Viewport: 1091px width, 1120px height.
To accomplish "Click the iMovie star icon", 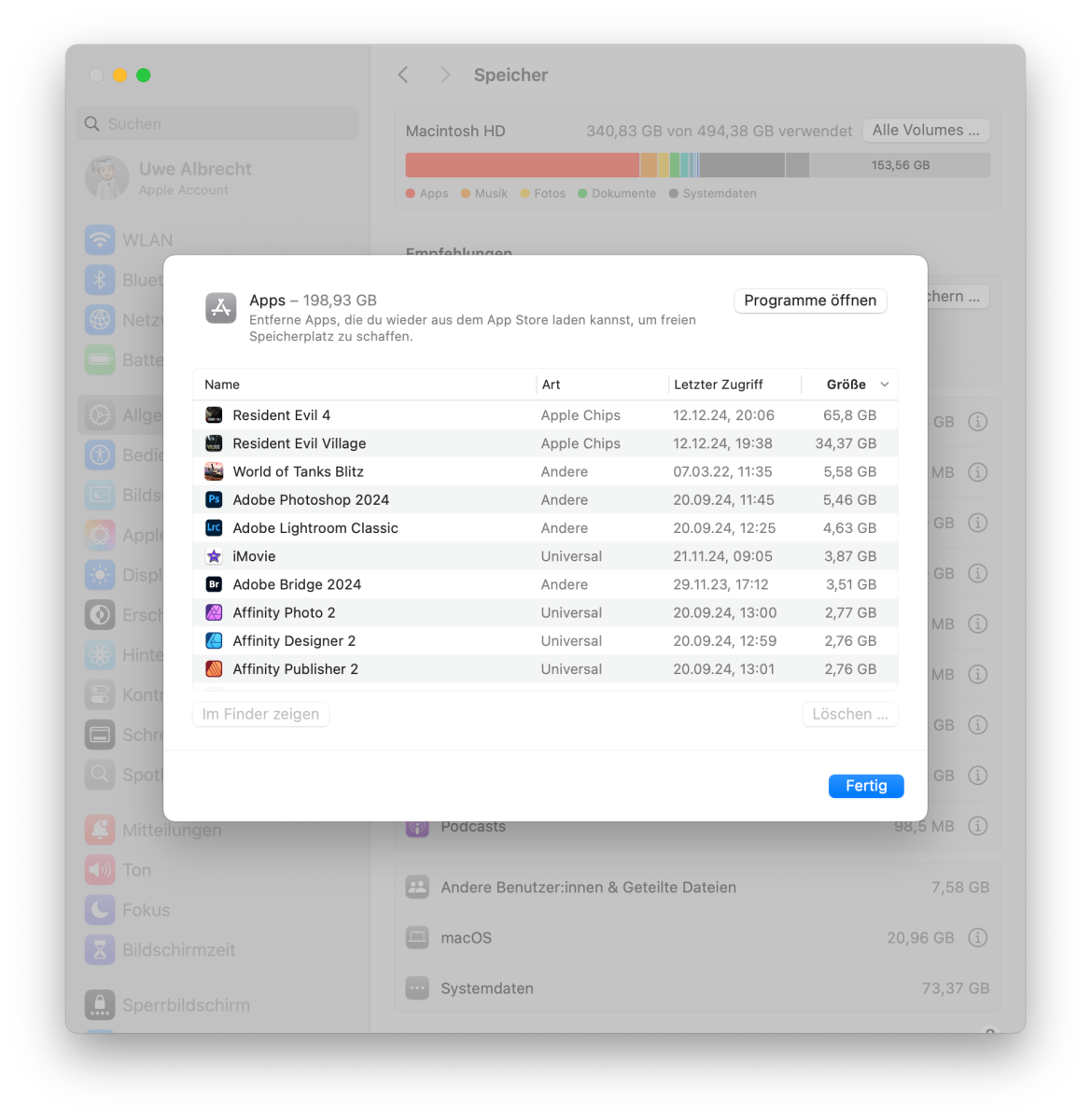I will point(214,556).
